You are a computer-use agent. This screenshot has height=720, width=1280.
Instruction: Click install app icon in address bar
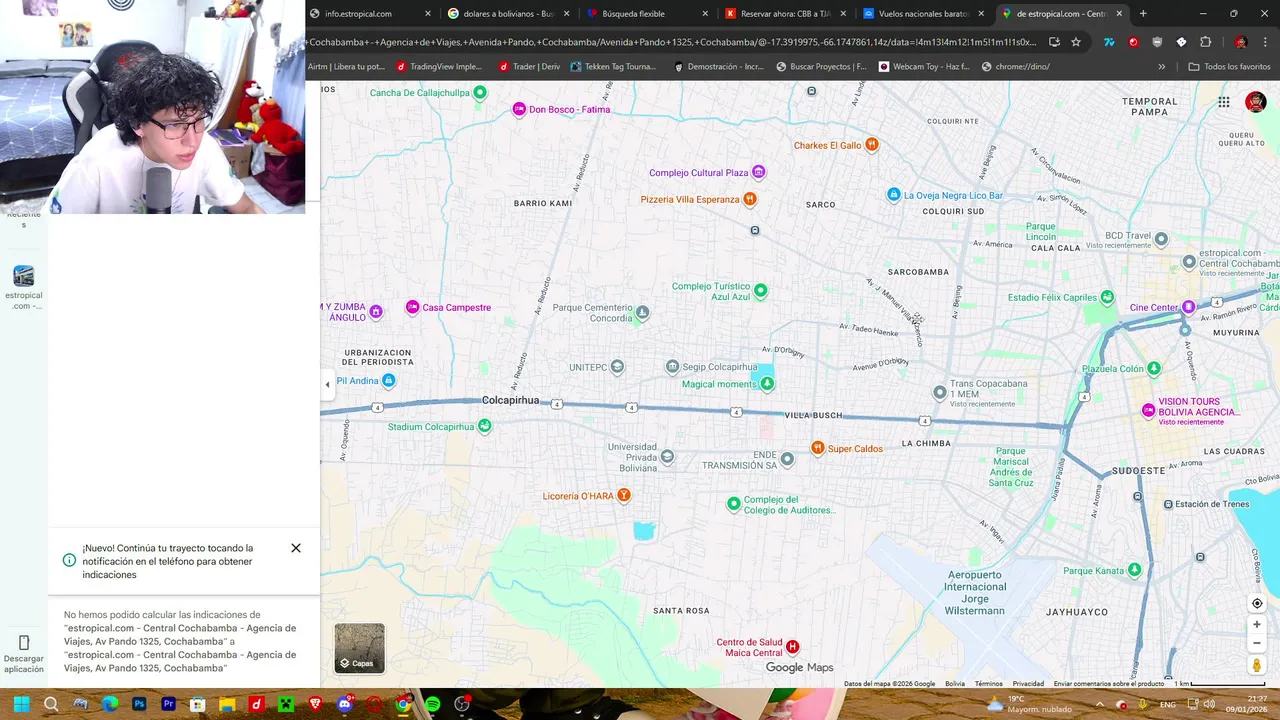(x=1054, y=42)
